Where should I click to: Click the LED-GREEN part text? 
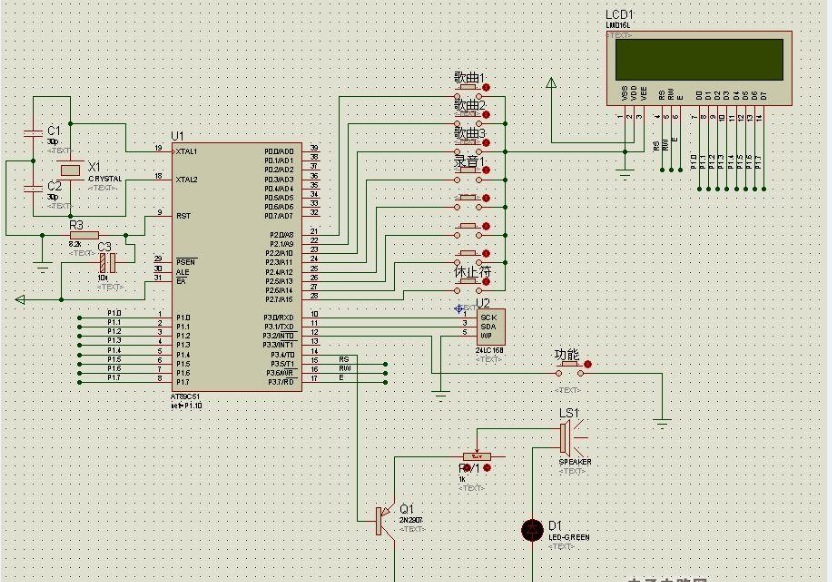pyautogui.click(x=569, y=537)
